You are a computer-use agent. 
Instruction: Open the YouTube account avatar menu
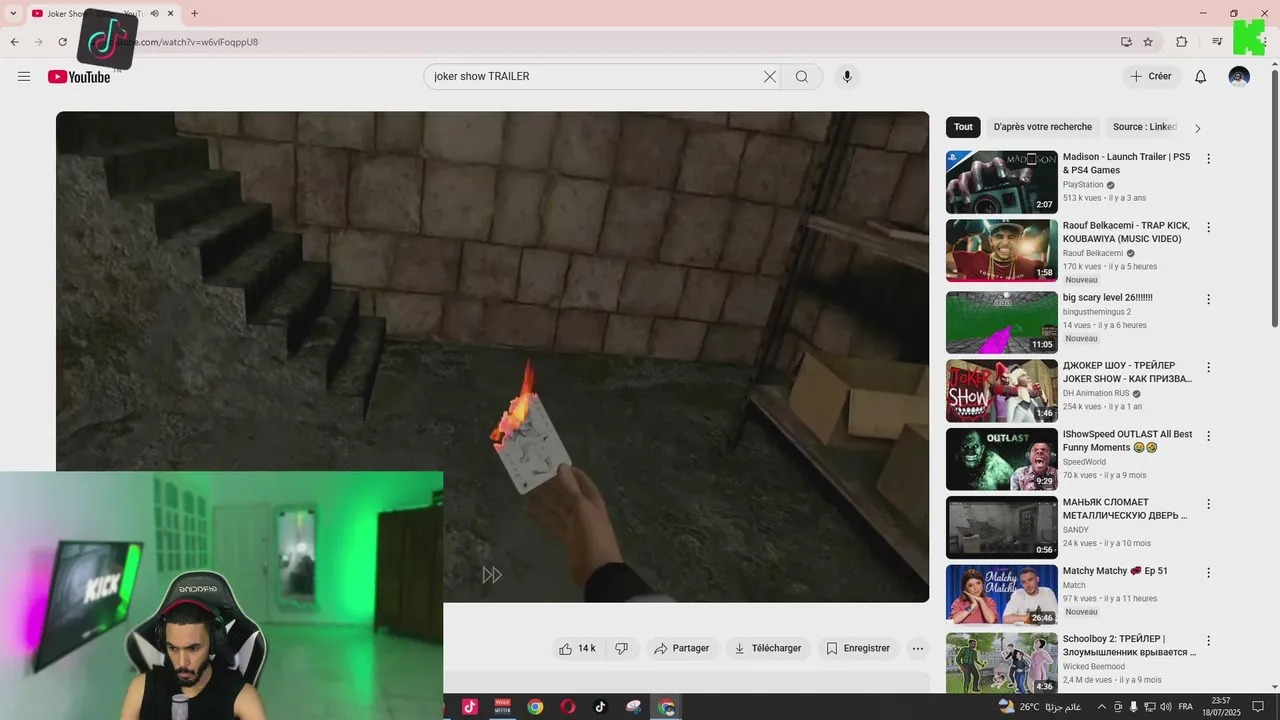(1239, 77)
